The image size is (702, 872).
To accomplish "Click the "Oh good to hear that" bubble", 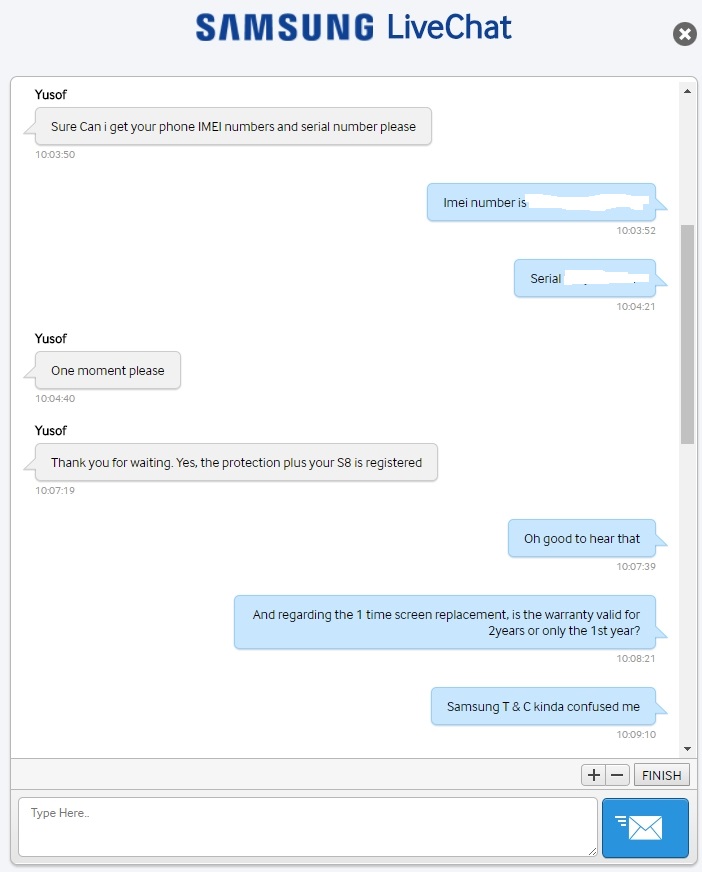I will click(582, 539).
